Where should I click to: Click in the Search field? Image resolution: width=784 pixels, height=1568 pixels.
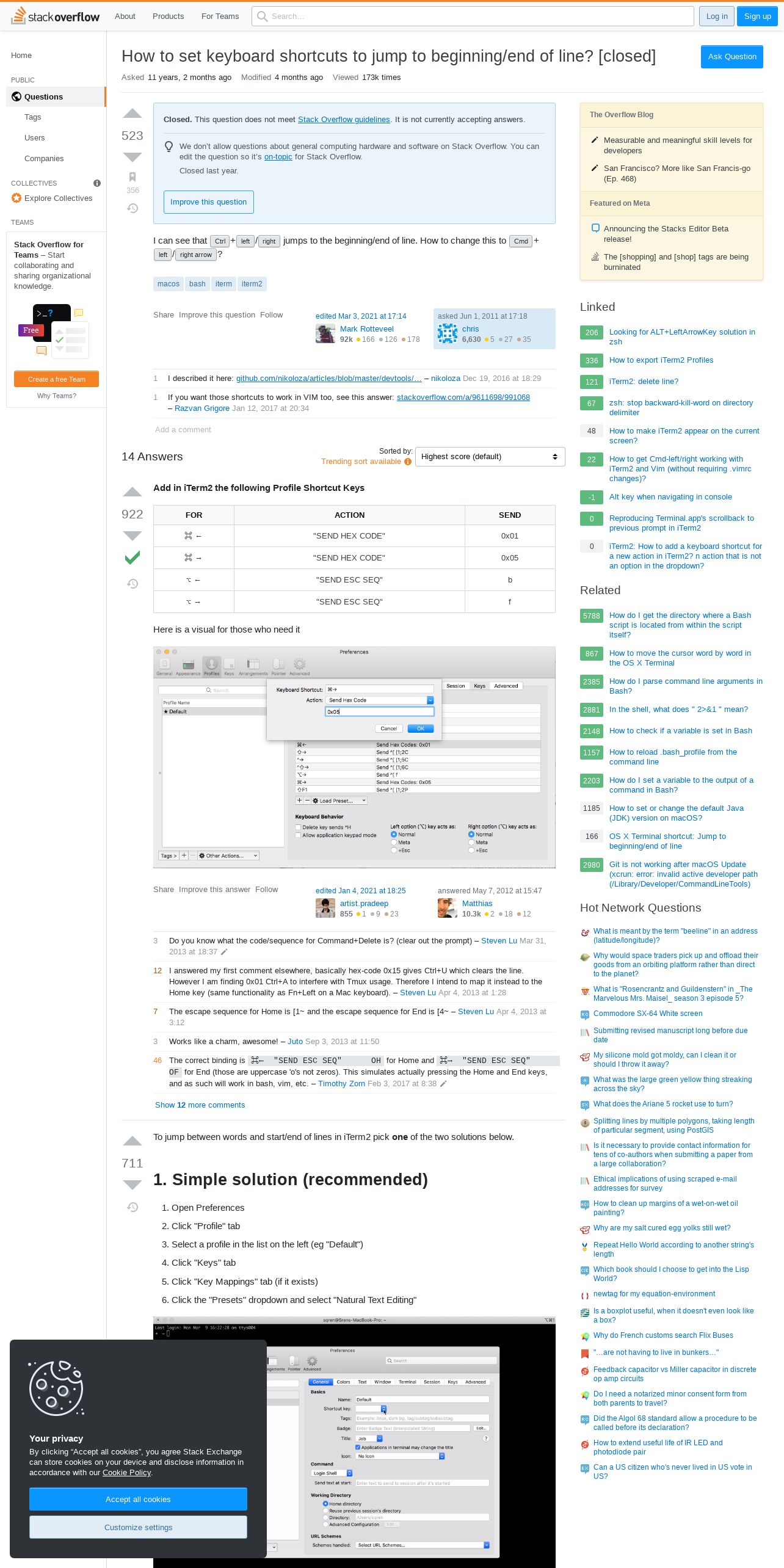coord(473,16)
